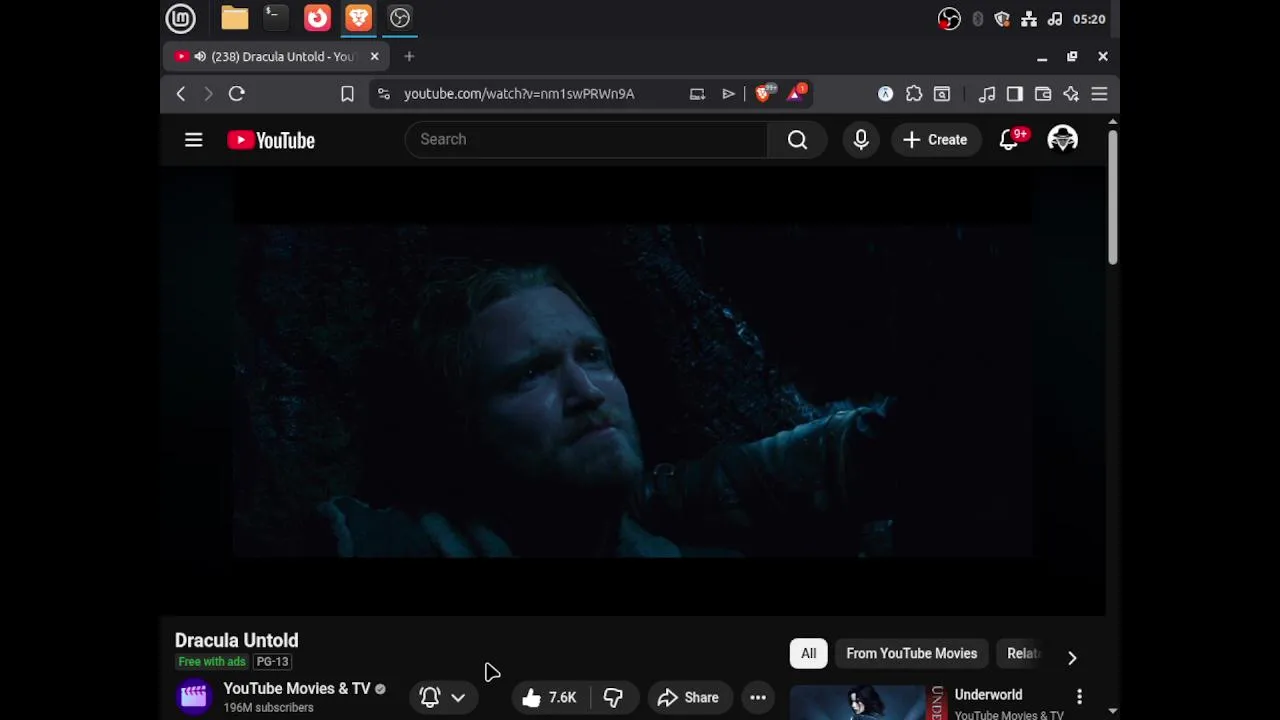Go to the YouTube home logo

[271, 140]
